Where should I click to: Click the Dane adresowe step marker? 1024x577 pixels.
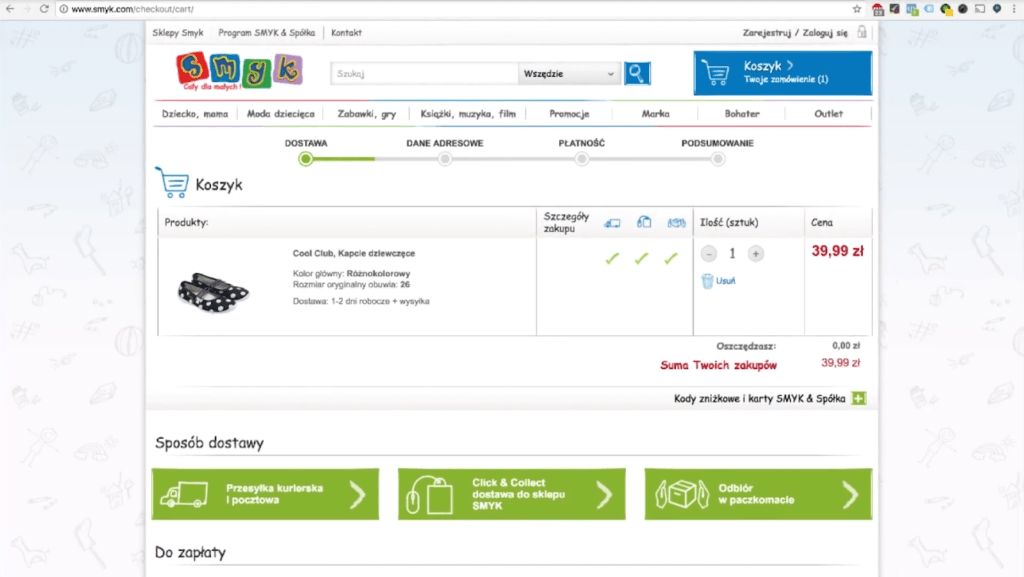[445, 159]
